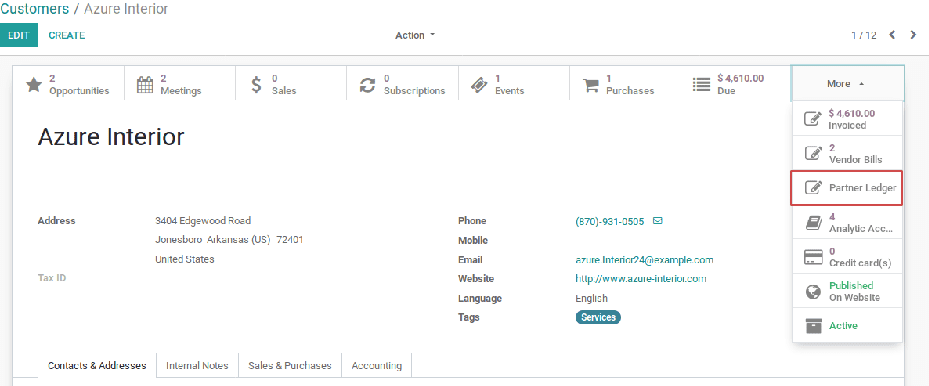Click the Due list icon

pyautogui.click(x=701, y=85)
